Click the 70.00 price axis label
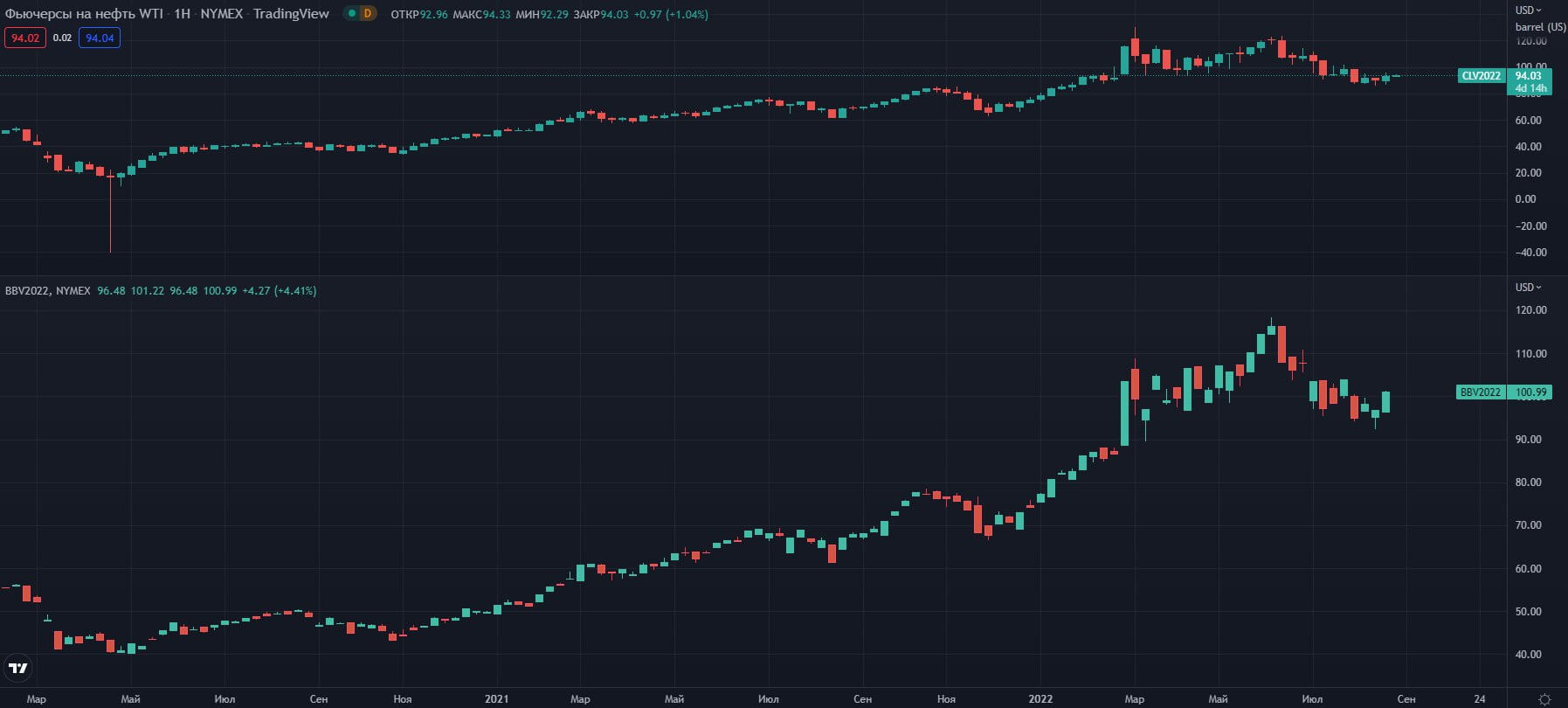The image size is (1568, 708). (x=1528, y=524)
